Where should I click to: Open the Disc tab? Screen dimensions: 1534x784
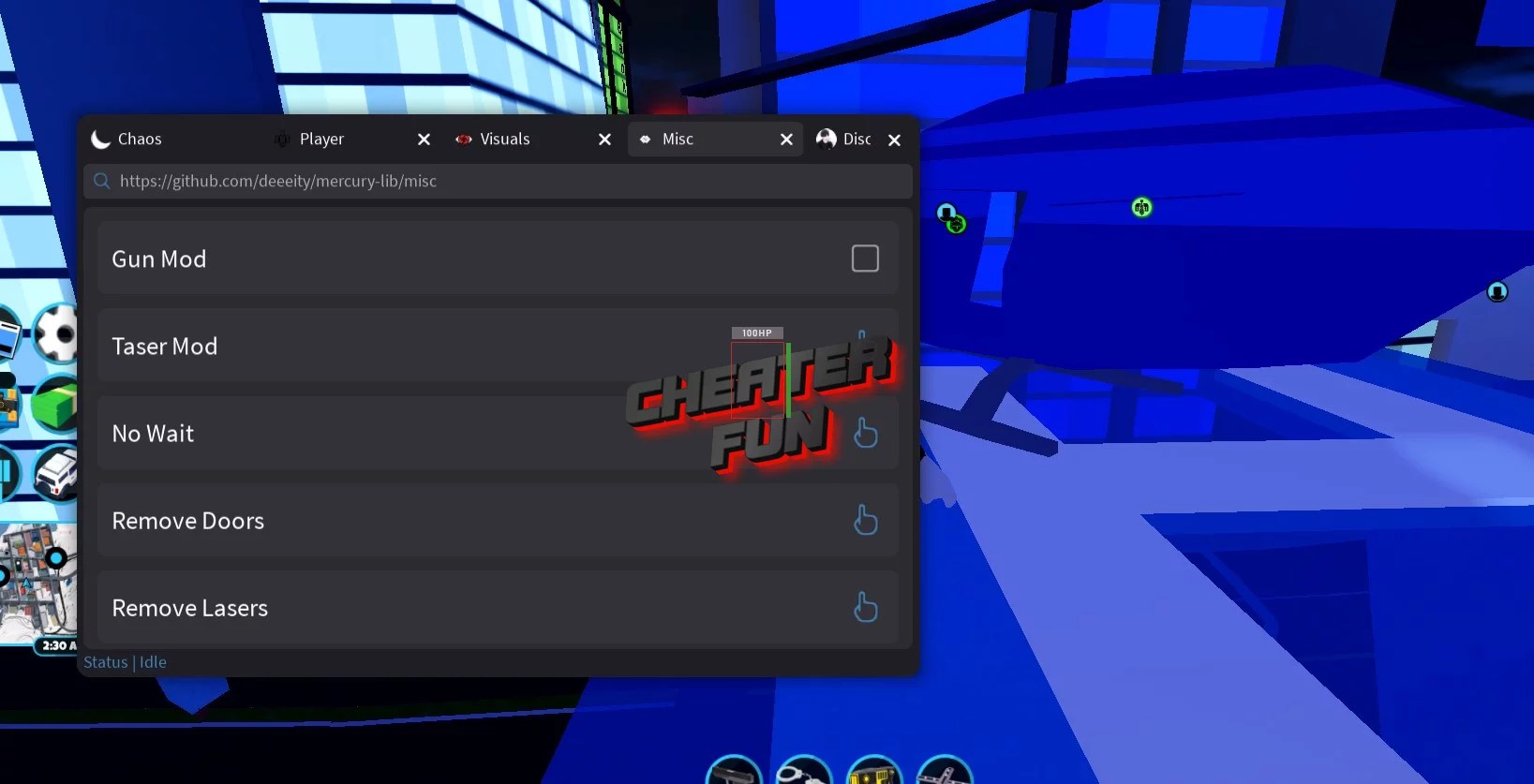point(856,139)
